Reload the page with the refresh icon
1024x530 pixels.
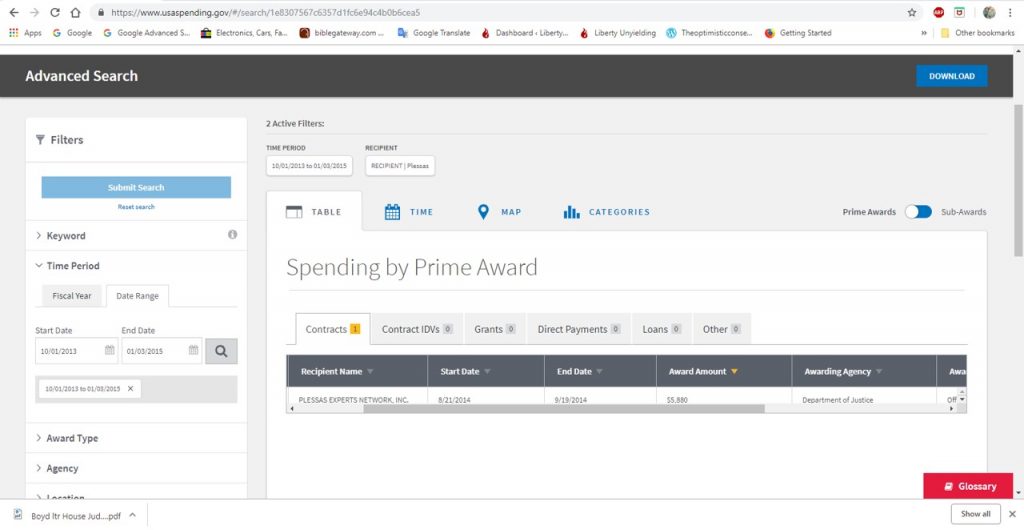[x=55, y=12]
